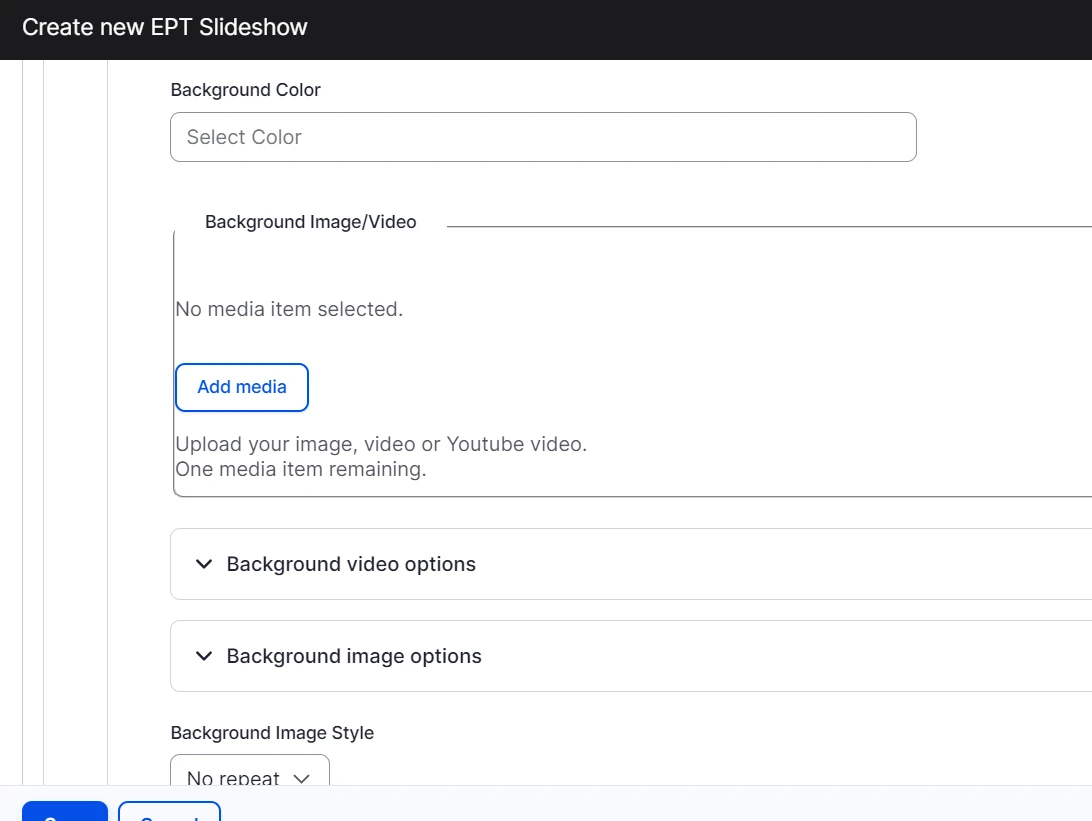Click the chevron inside the Background Image Style selector
The height and width of the screenshot is (821, 1092).
(301, 778)
